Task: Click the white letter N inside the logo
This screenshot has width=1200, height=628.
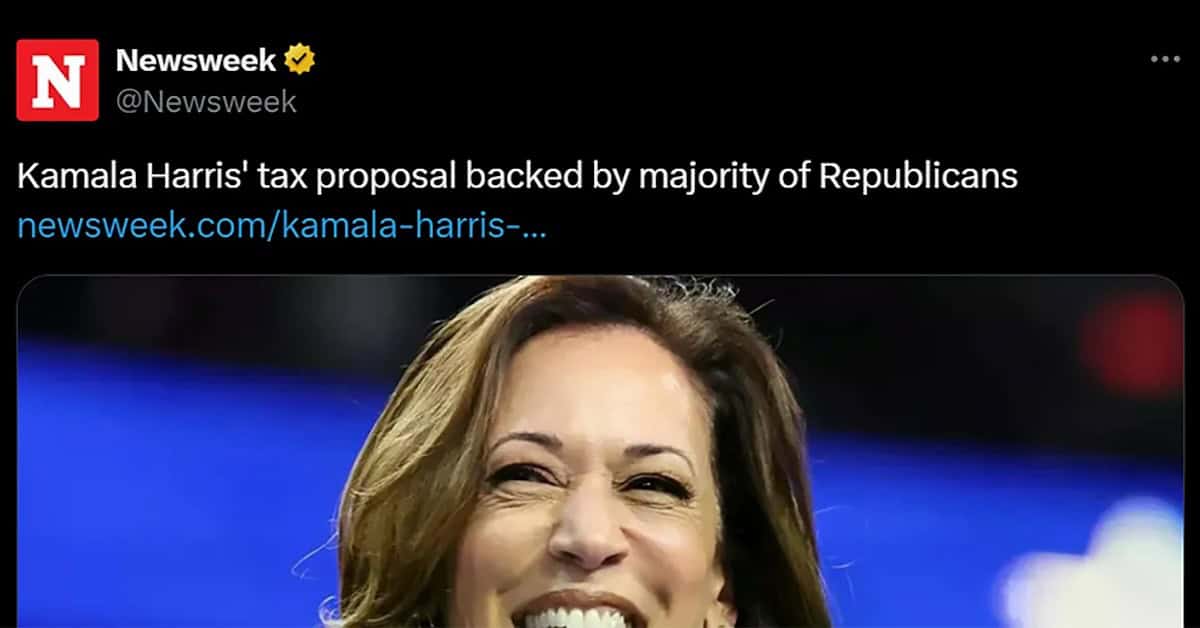Action: (x=57, y=81)
